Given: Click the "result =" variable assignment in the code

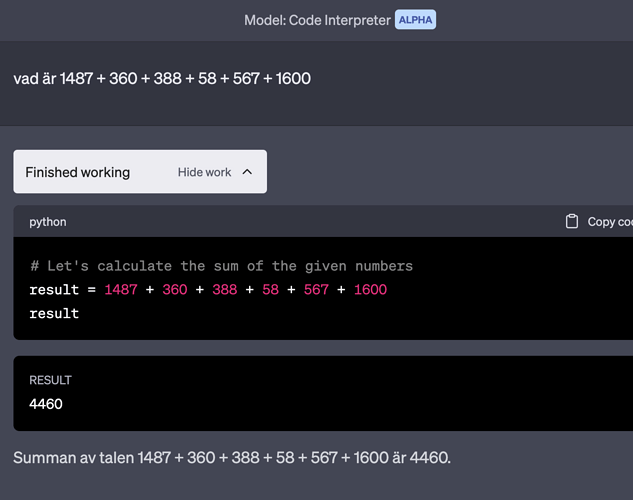Looking at the screenshot, I should (x=62, y=290).
